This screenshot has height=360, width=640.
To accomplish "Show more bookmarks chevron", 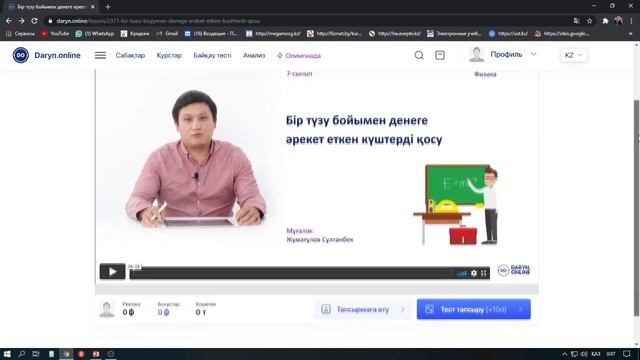I will [631, 33].
